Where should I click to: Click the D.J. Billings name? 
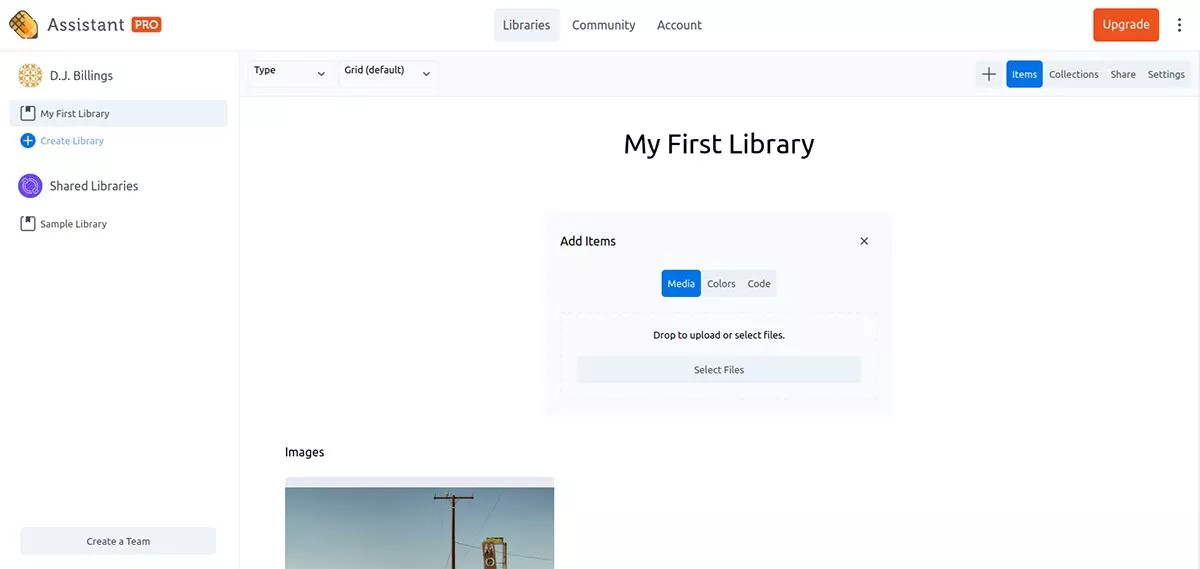click(81, 75)
